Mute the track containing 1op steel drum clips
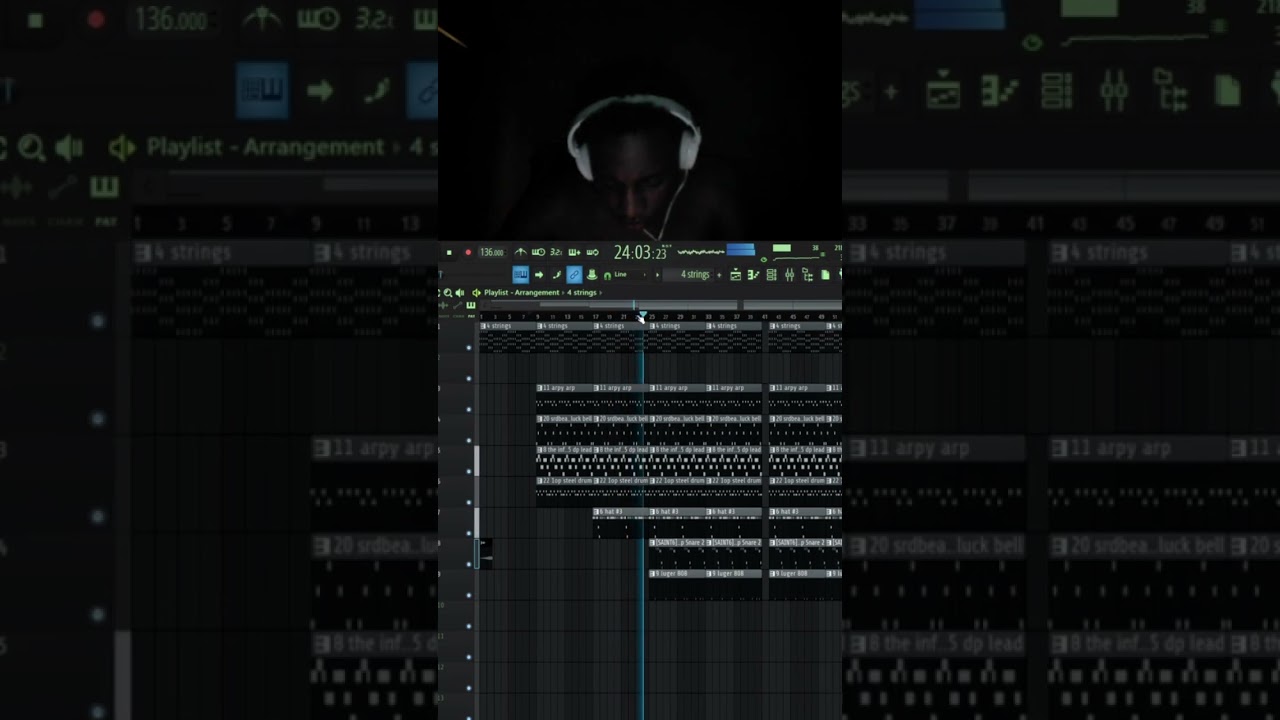This screenshot has width=1280, height=720. click(468, 502)
